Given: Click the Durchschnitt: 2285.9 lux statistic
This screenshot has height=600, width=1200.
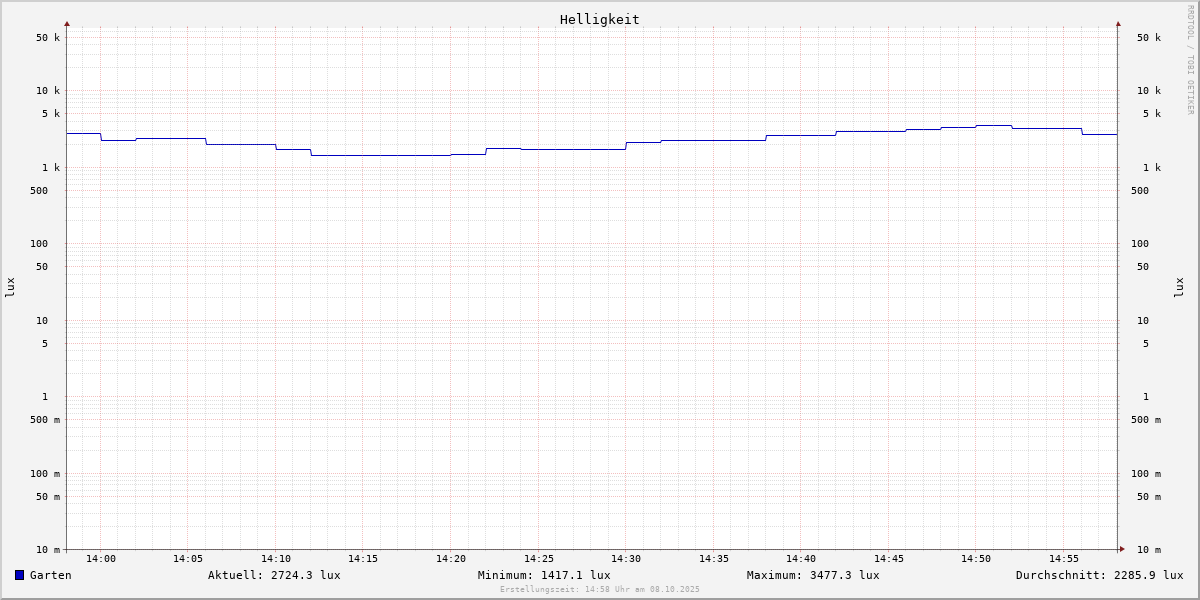Looking at the screenshot, I should pyautogui.click(x=1099, y=575).
